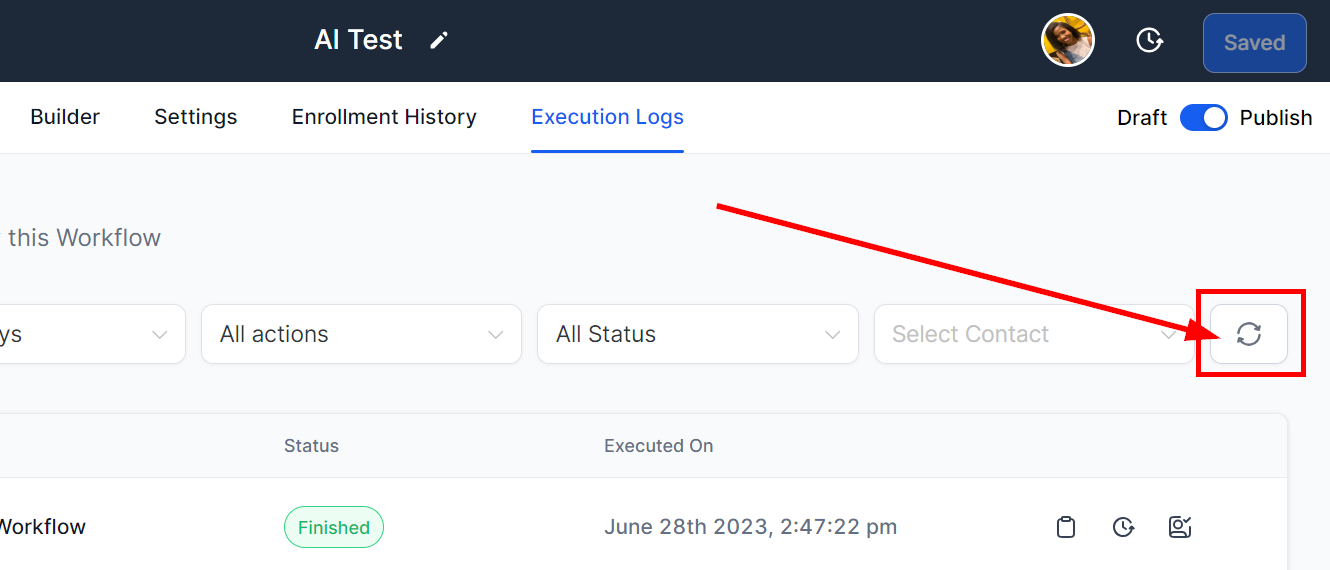The height and width of the screenshot is (570, 1330).
Task: Expand the All actions dropdown
Action: click(x=361, y=334)
